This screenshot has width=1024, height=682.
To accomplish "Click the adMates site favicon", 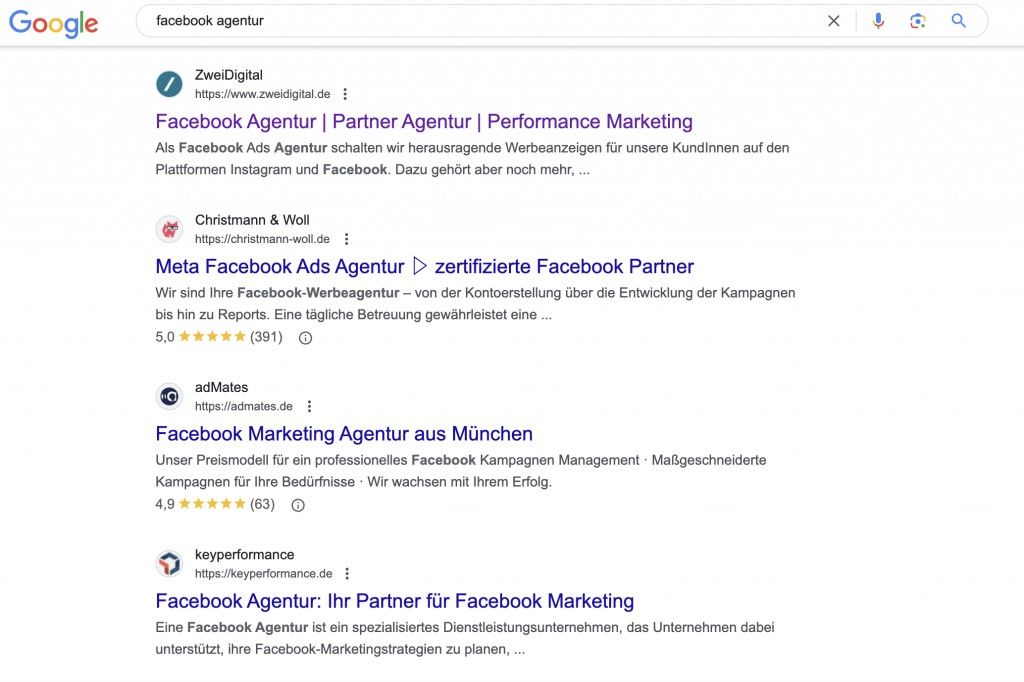I will tap(169, 396).
